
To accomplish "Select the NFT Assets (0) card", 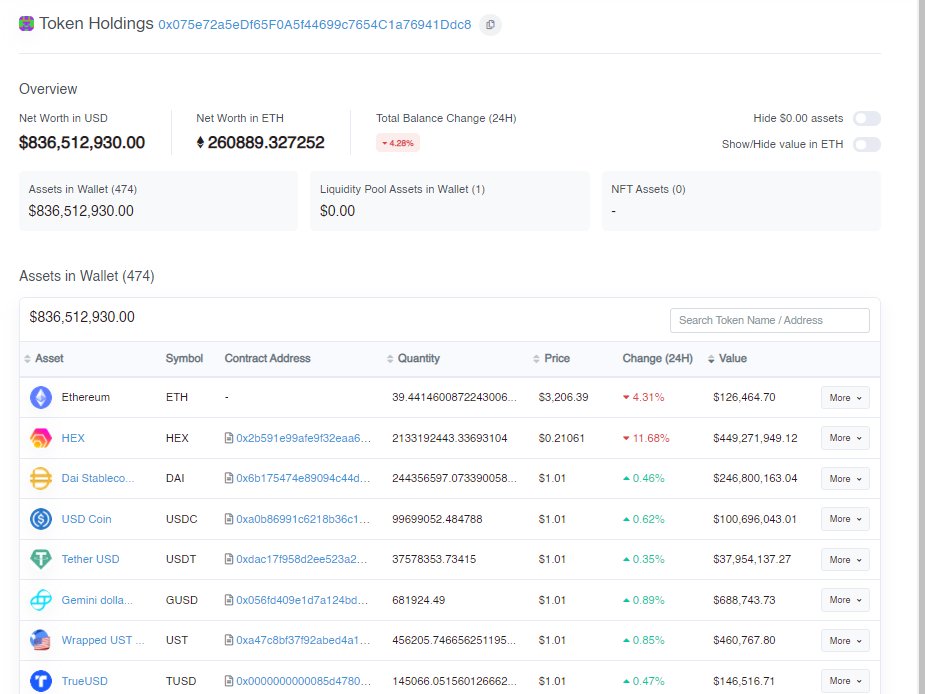I will (x=741, y=201).
